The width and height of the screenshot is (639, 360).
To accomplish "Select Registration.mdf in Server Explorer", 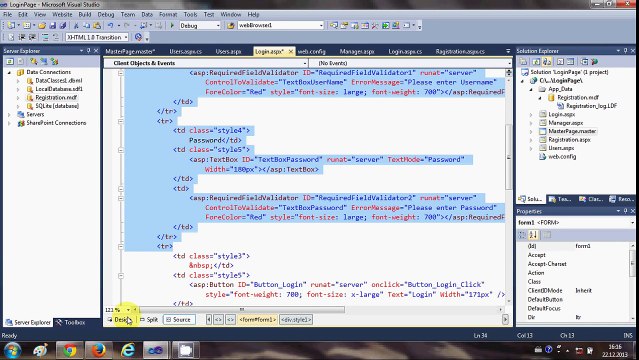I will tap(56, 97).
